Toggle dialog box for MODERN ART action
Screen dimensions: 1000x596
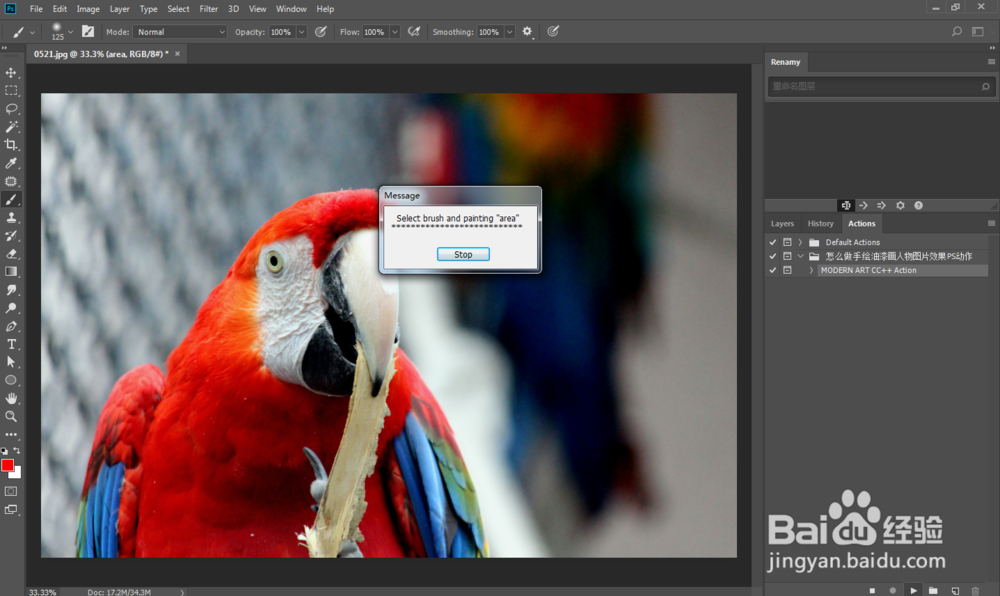[787, 270]
